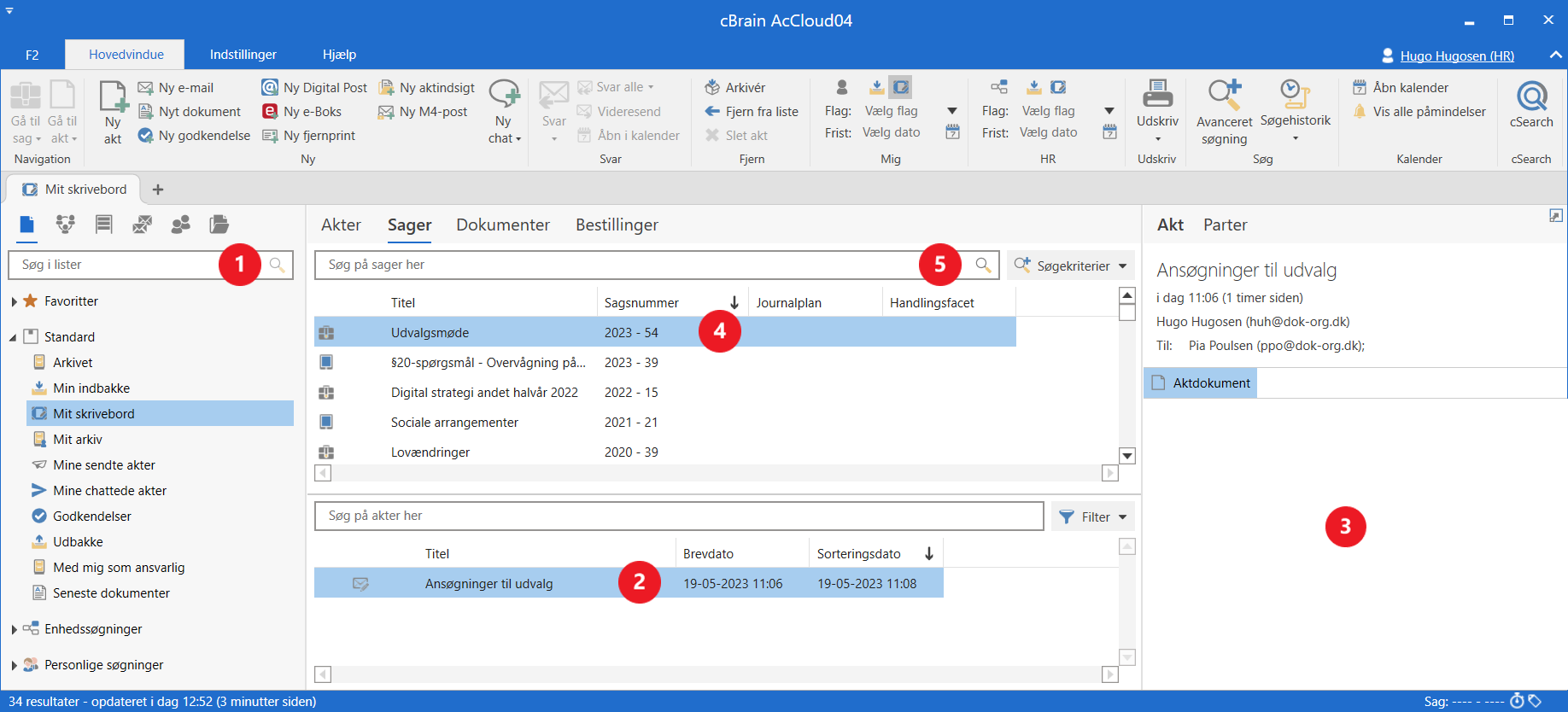The image size is (1568, 712).
Task: Open the Filter dropdown for akter
Action: point(1093,516)
